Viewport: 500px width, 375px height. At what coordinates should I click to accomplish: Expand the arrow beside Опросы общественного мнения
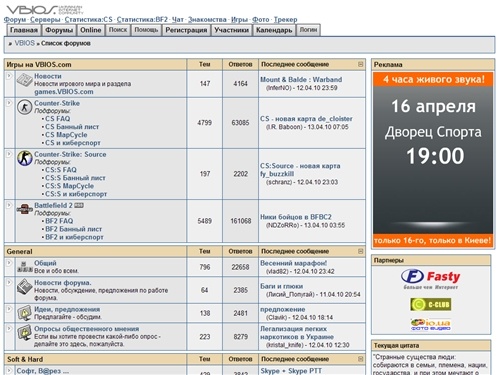tap(9, 329)
